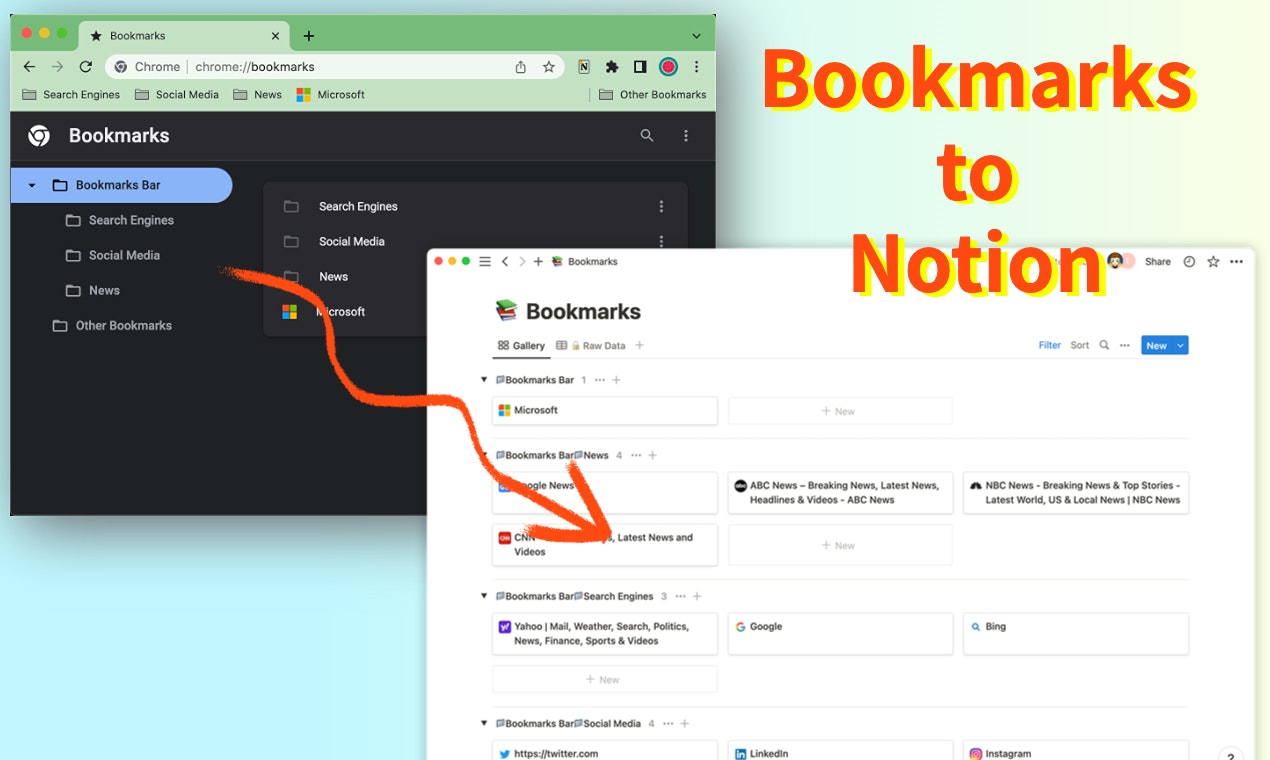This screenshot has height=760, width=1270.
Task: Go back in Notion window
Action: pos(505,262)
